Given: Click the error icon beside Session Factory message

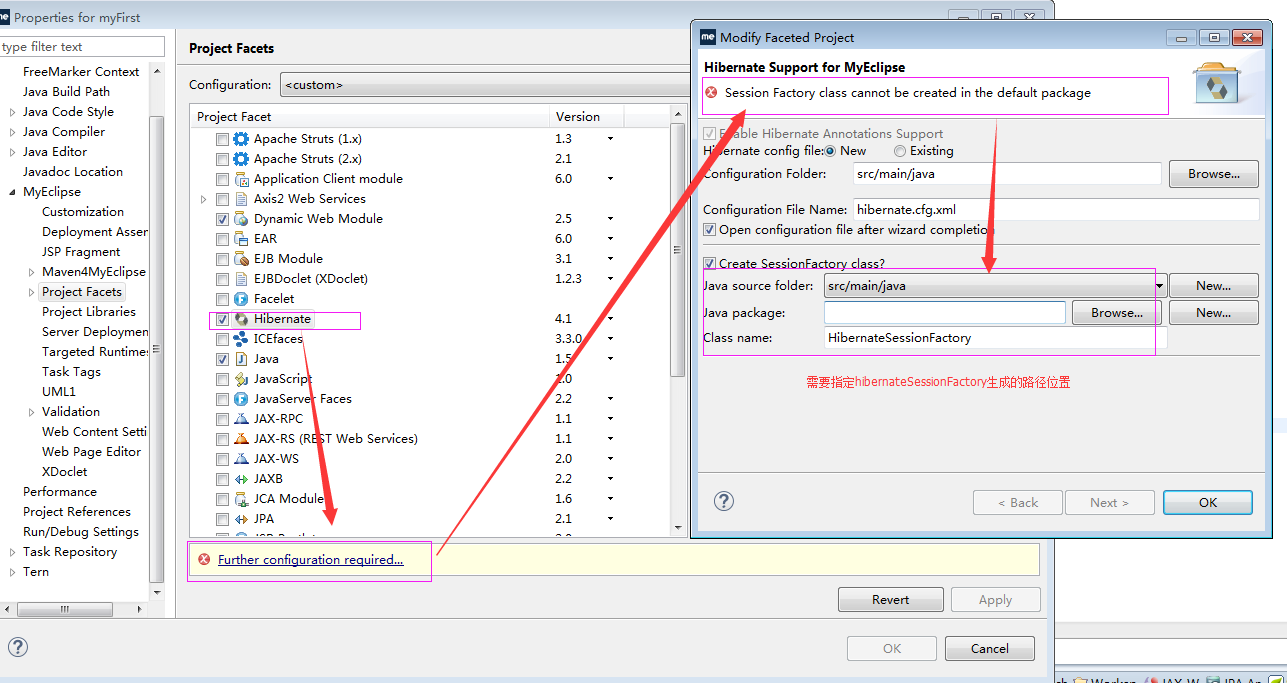Looking at the screenshot, I should 711,93.
